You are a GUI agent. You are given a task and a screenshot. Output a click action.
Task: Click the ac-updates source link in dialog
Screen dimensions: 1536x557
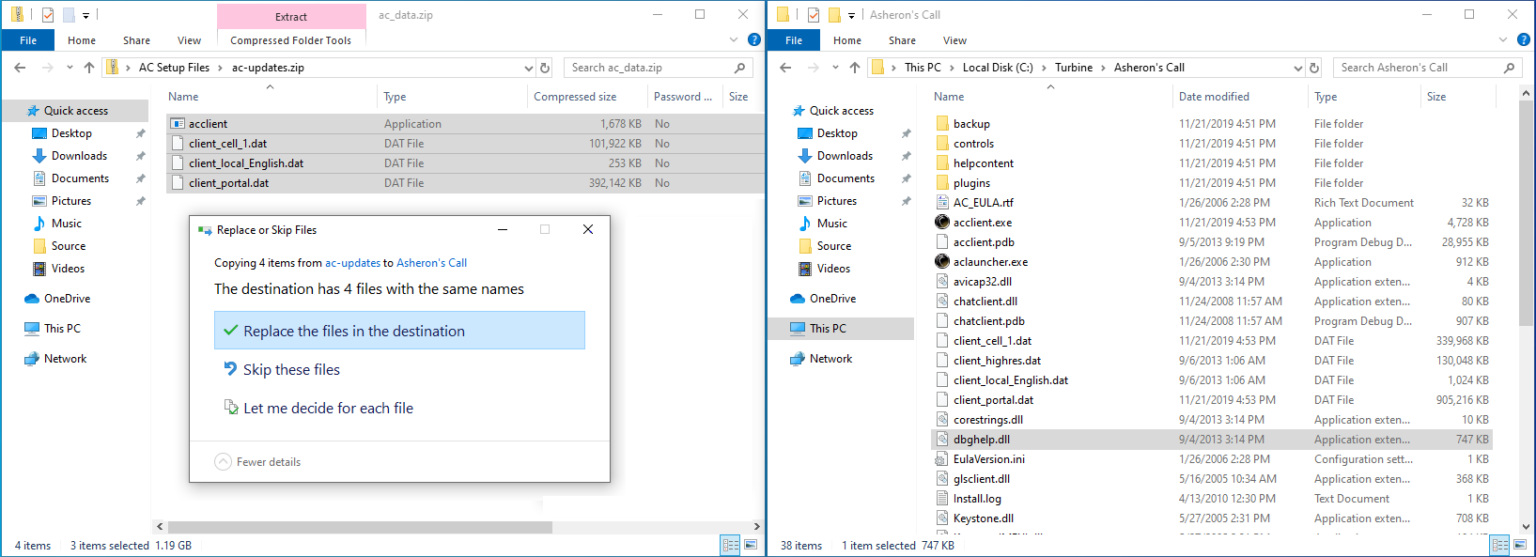click(352, 263)
